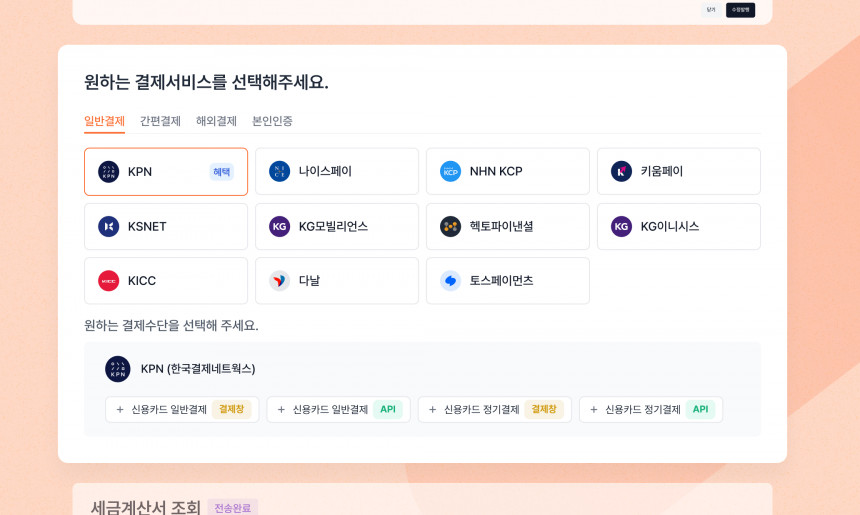Click the NHN KCP logo icon
The height and width of the screenshot is (515, 860).
click(x=451, y=172)
